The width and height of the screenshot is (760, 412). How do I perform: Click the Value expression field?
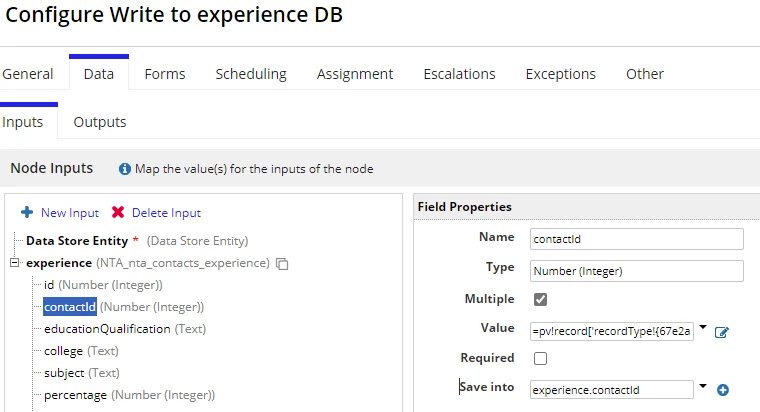(x=612, y=332)
